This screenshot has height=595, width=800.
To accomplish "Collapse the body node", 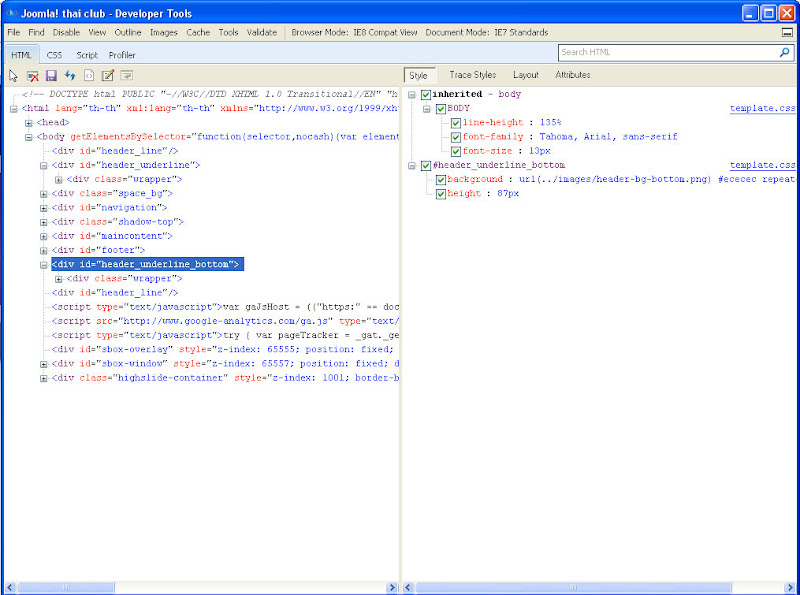I will pos(29,137).
